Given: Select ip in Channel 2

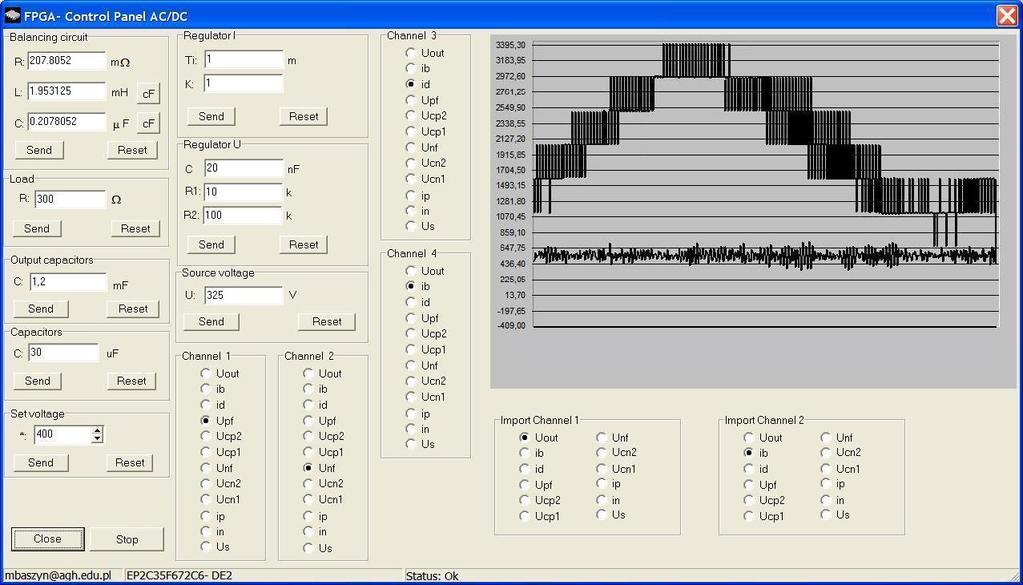Looking at the screenshot, I should 315,516.
